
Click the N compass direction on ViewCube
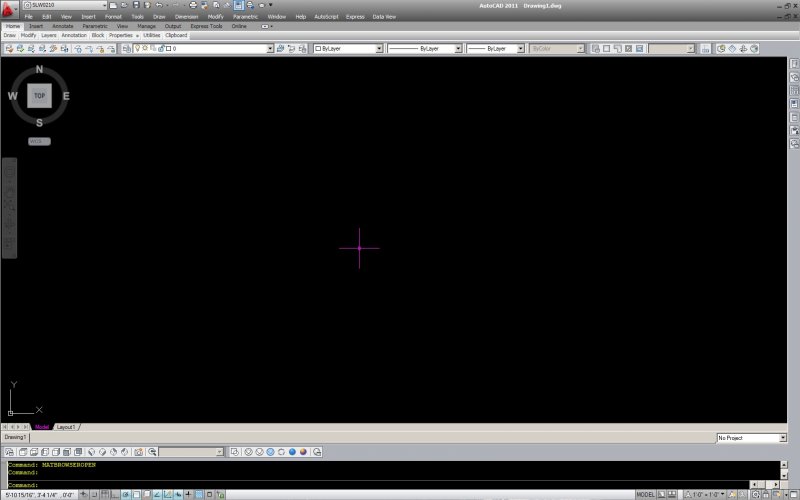pyautogui.click(x=39, y=69)
